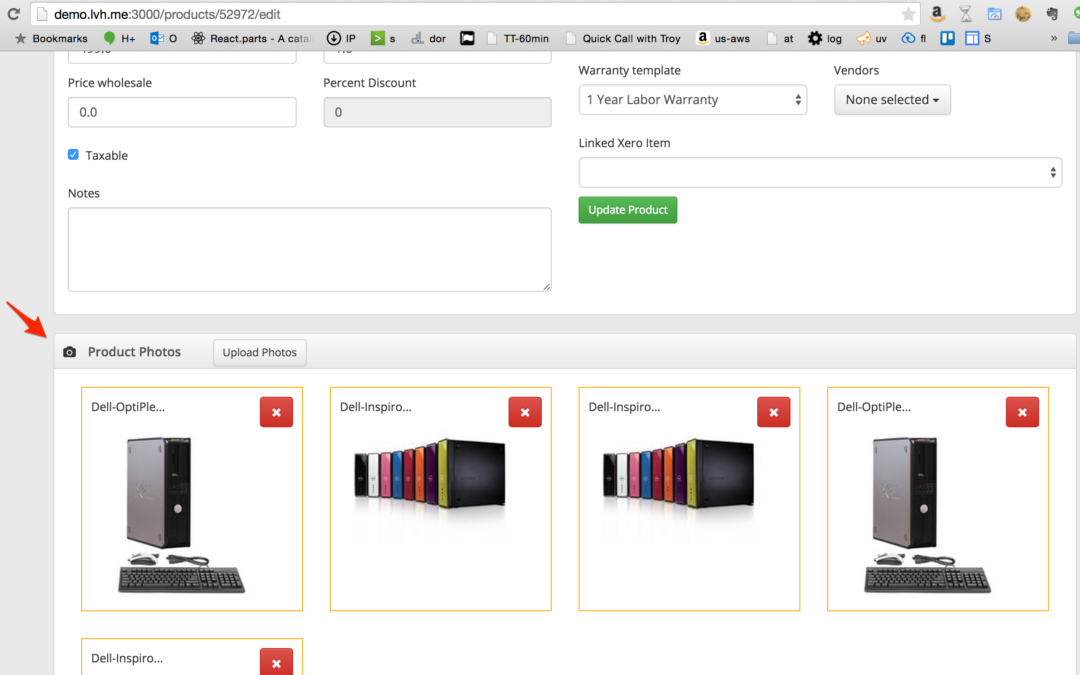Open the us-aws Amazon bookmark
Image resolution: width=1080 pixels, height=675 pixels.
click(723, 39)
